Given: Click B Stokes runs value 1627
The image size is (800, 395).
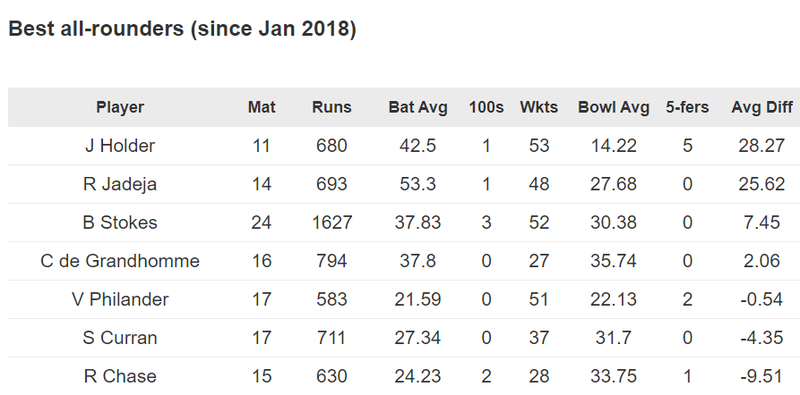Looking at the screenshot, I should (332, 223).
